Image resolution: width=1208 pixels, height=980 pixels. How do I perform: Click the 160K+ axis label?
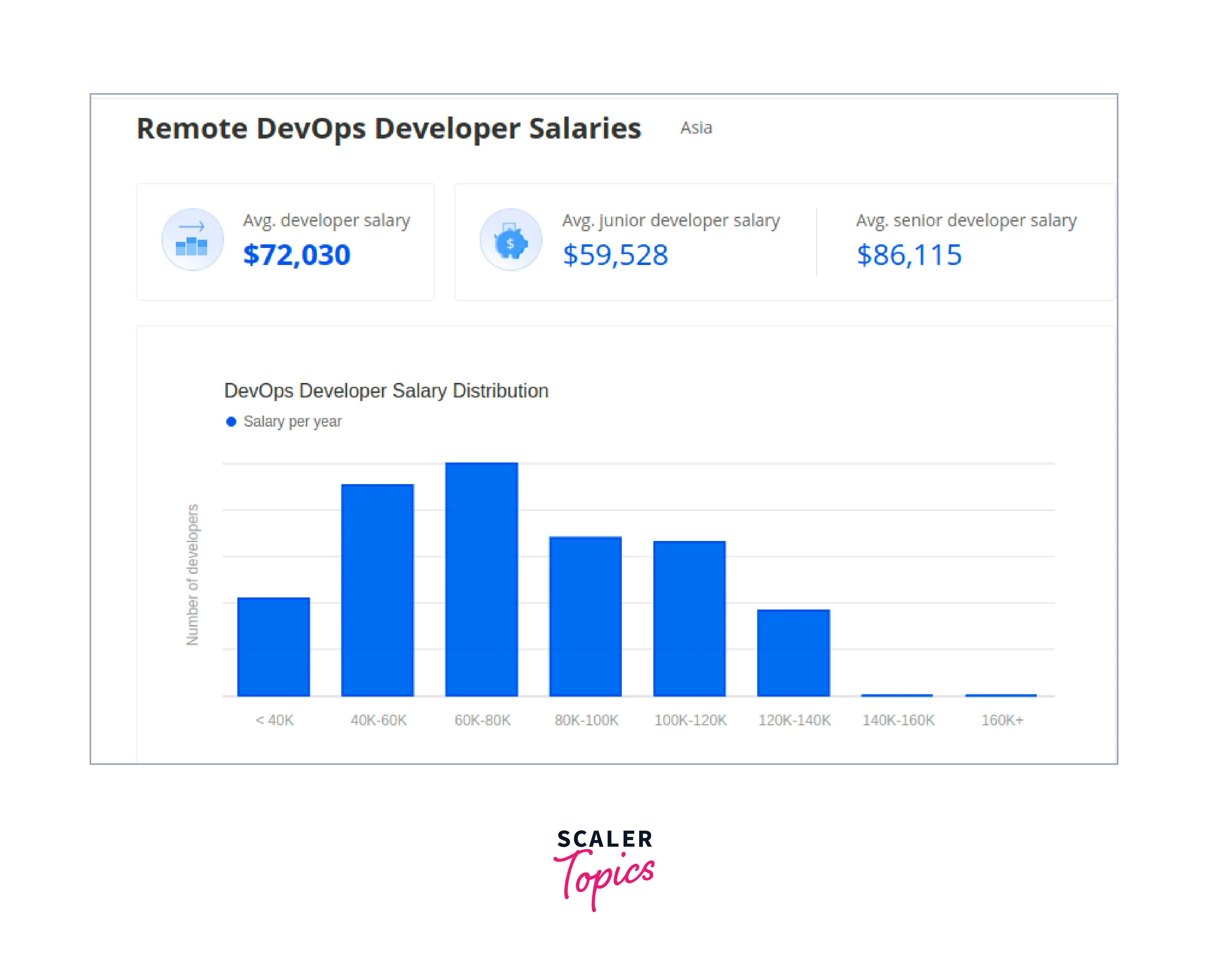coord(1002,720)
